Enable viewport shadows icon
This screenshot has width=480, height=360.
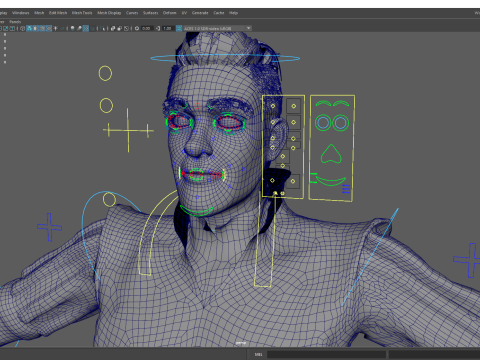[x=62, y=28]
